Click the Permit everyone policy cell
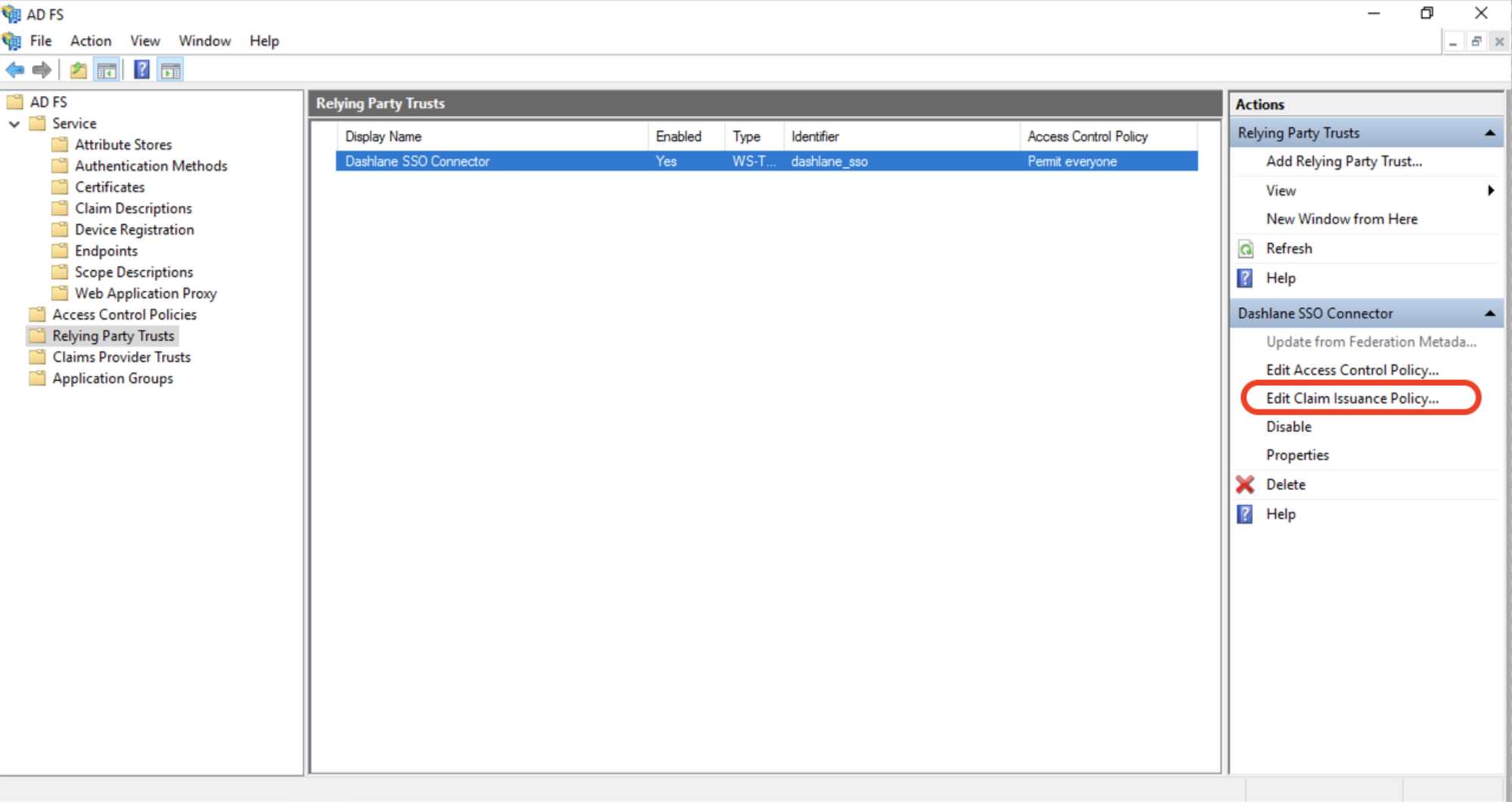Viewport: 1512px width, 802px height. pyautogui.click(x=1072, y=161)
